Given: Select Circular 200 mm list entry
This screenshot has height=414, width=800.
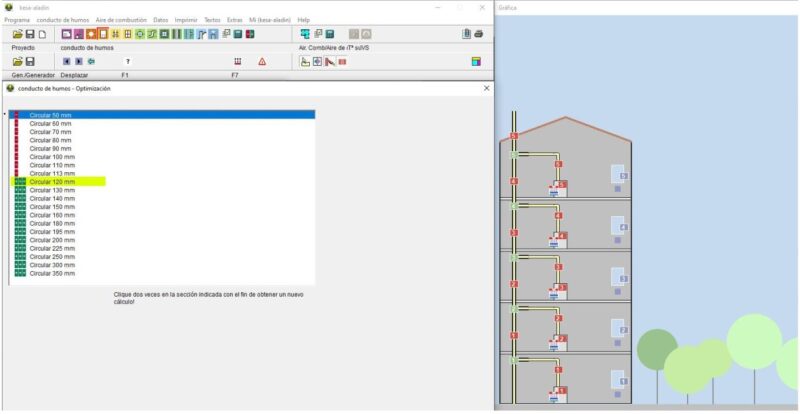Looking at the screenshot, I should pos(50,240).
